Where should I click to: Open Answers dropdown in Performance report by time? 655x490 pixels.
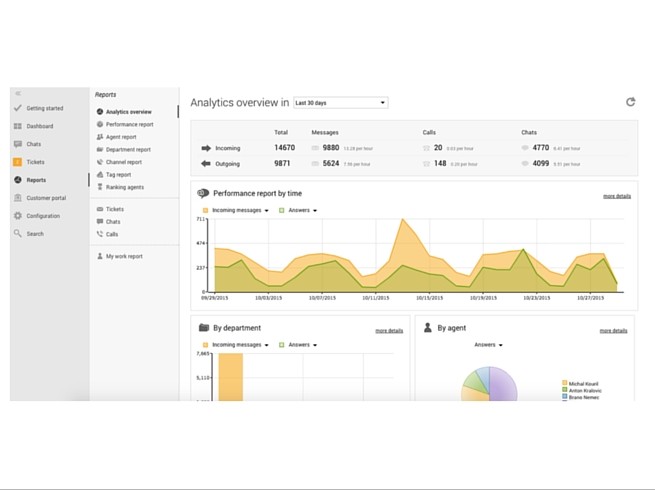tap(303, 210)
